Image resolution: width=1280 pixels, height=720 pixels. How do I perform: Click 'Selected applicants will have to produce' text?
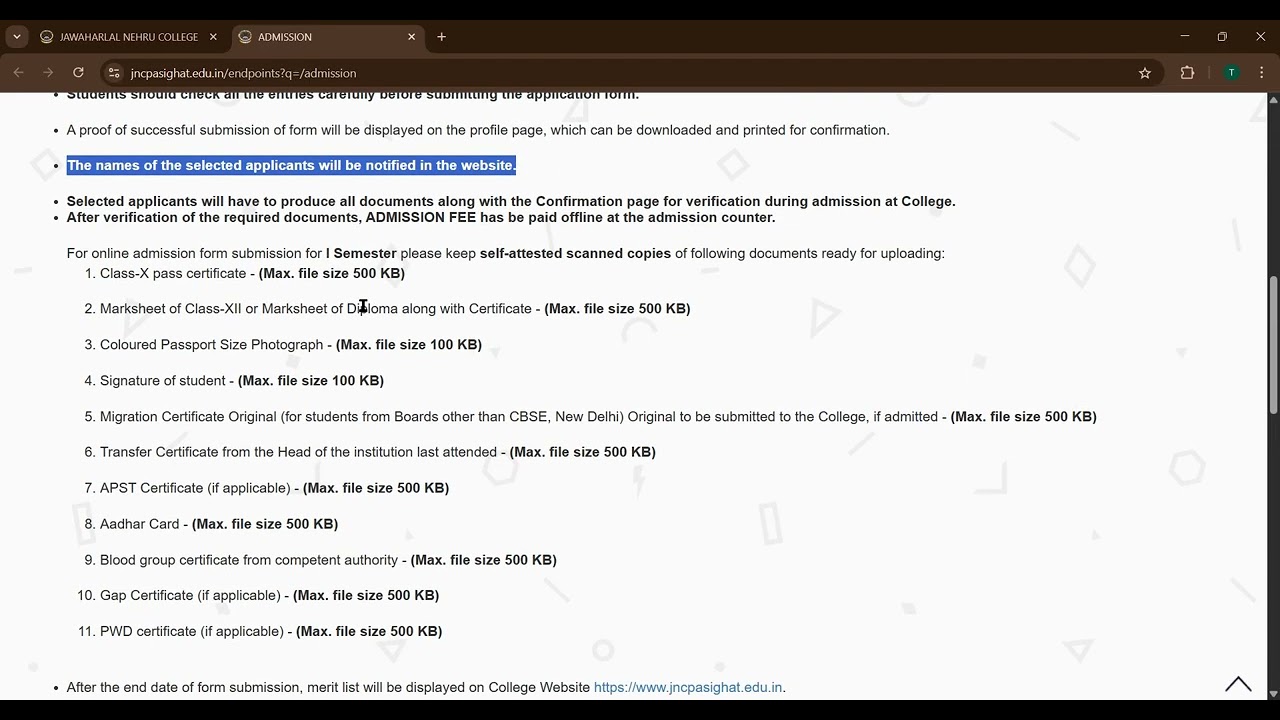point(511,202)
